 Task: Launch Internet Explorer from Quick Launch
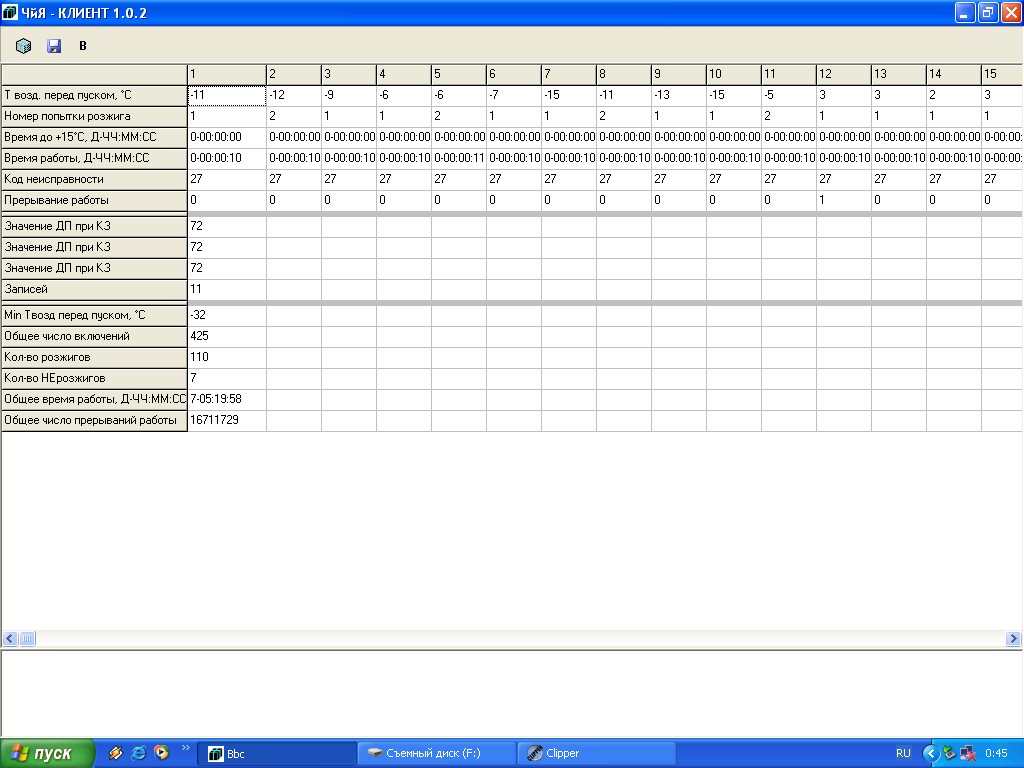point(138,753)
